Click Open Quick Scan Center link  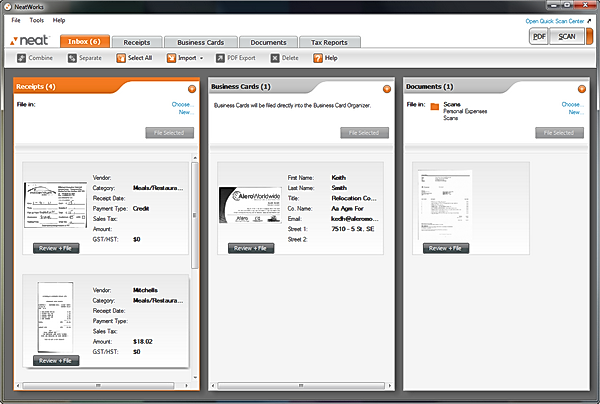click(x=554, y=21)
